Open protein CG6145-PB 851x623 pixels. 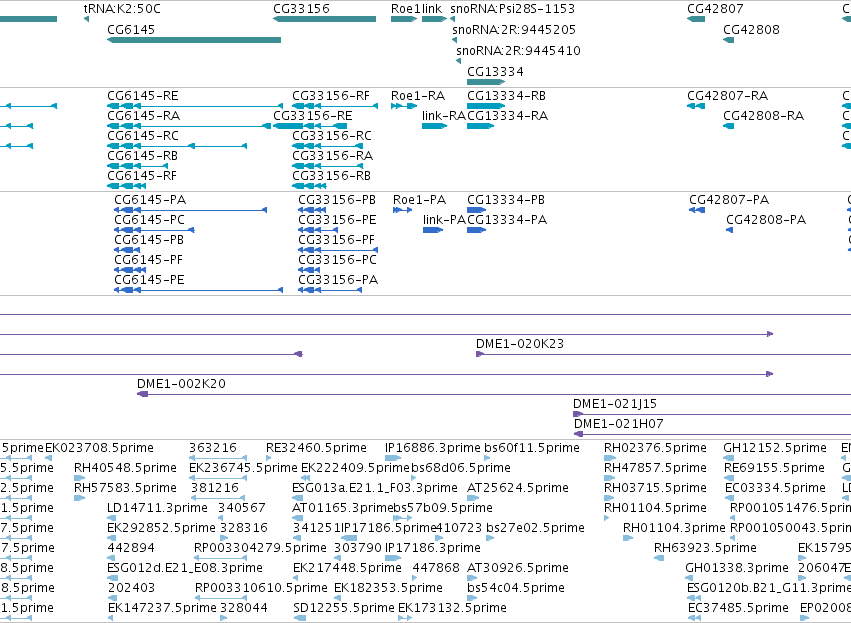pyautogui.click(x=149, y=240)
